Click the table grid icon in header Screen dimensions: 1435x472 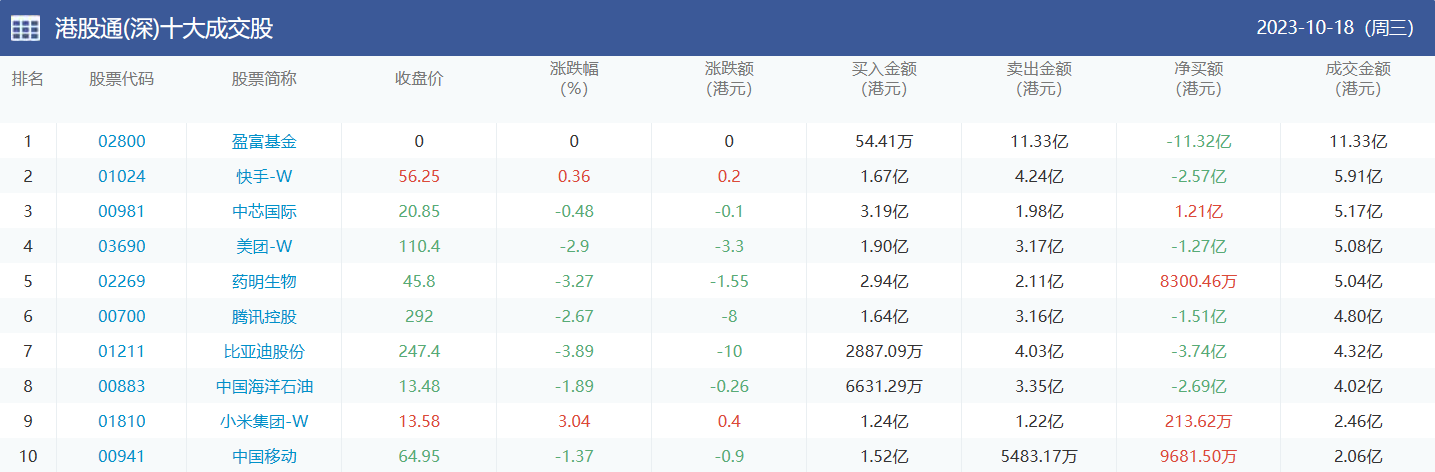click(x=26, y=28)
